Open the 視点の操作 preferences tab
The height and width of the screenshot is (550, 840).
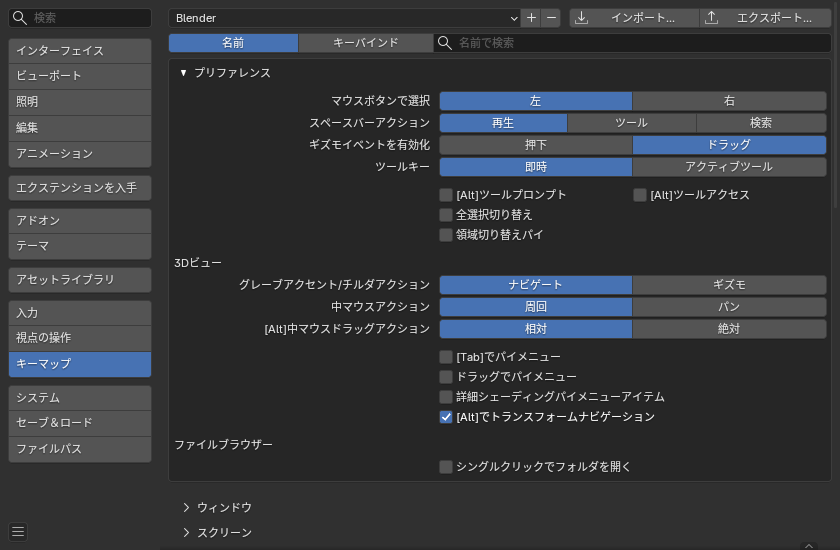click(x=80, y=338)
